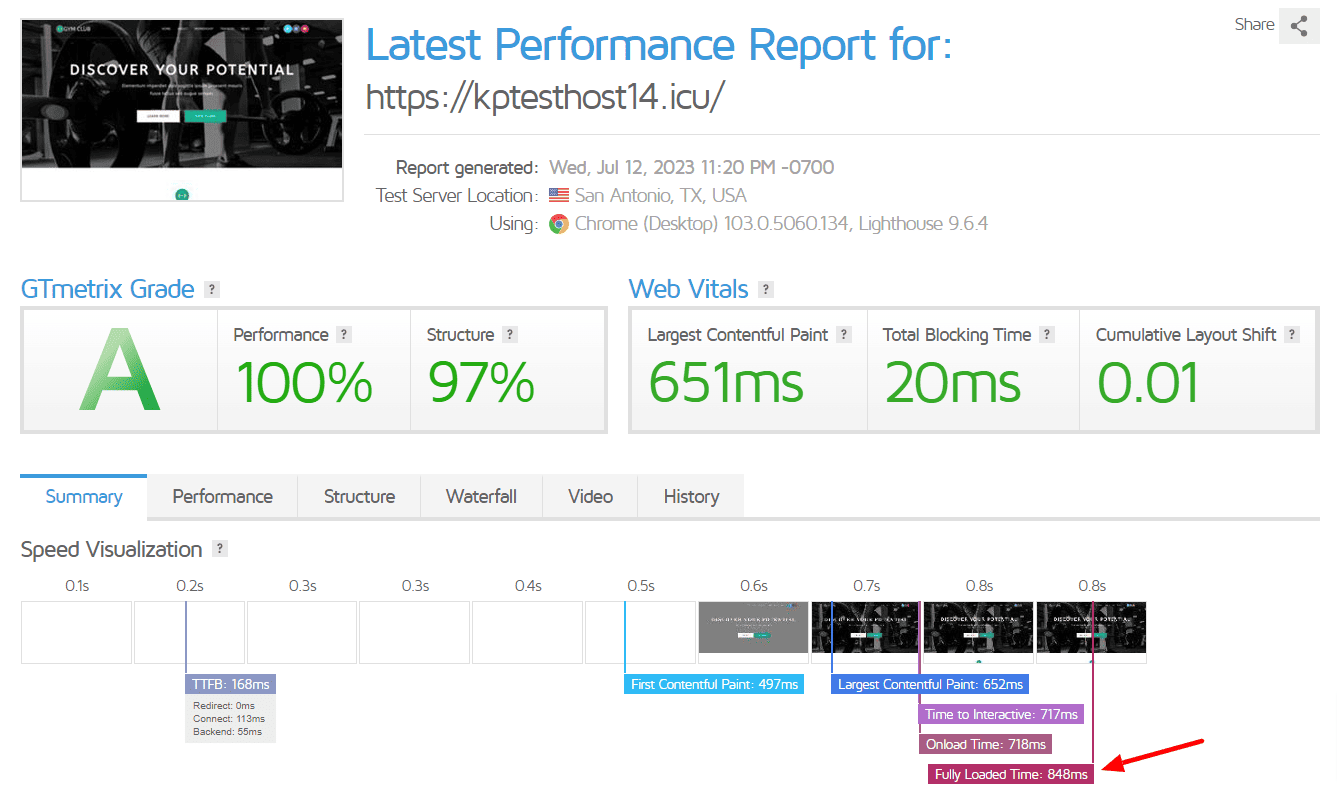Open the kptesthost14.icu URL link
Screen dimensions: 1337x800
click(545, 97)
